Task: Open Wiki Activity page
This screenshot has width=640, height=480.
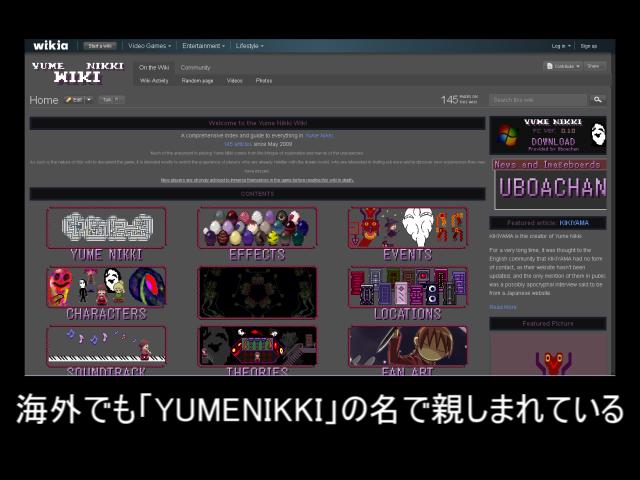Action: [x=154, y=81]
